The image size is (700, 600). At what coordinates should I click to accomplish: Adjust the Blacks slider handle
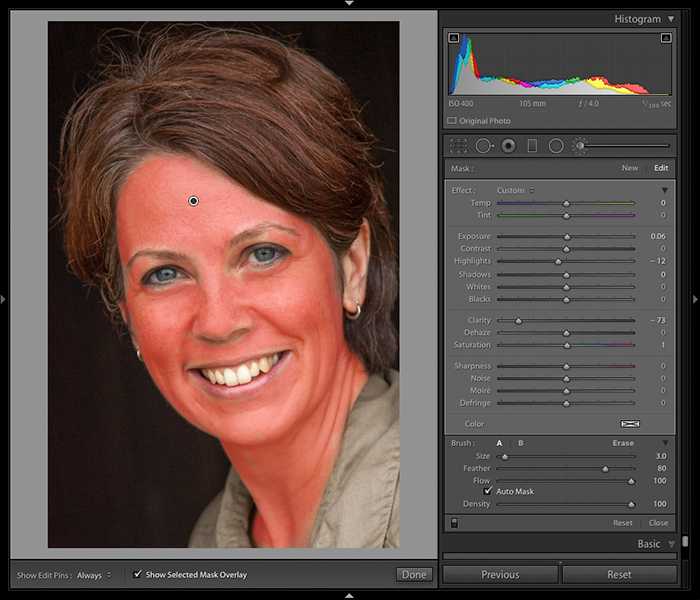coord(566,300)
